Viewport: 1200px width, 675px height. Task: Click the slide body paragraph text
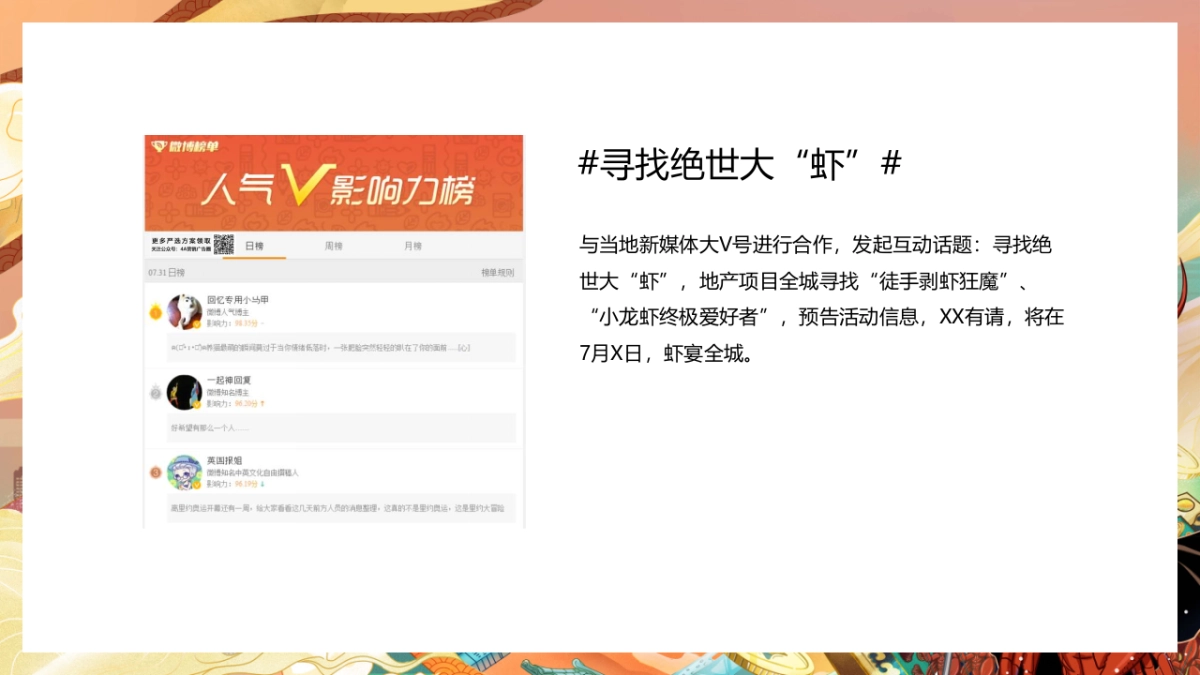point(820,299)
